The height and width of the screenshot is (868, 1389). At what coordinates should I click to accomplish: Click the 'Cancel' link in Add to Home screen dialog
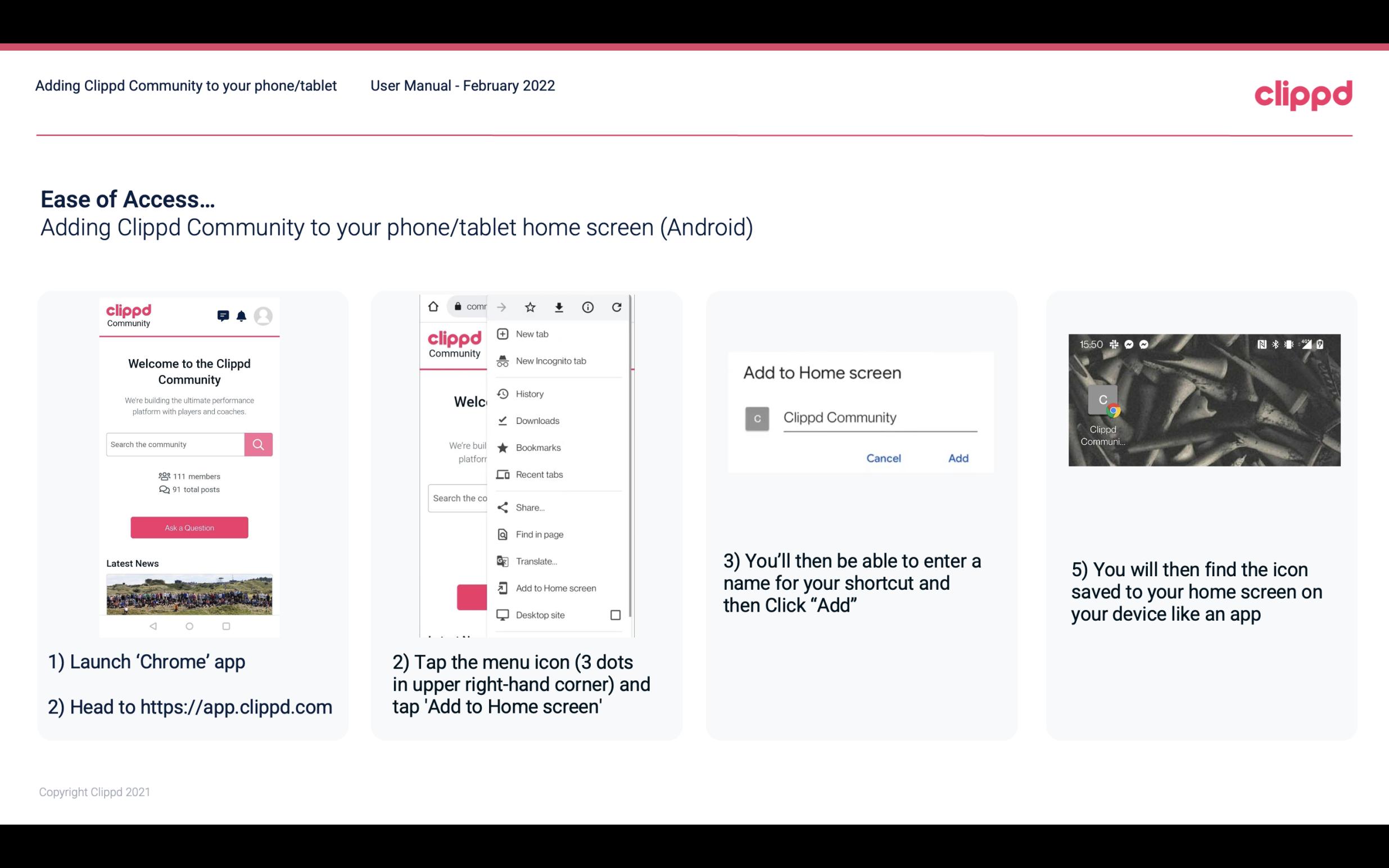coord(883,457)
